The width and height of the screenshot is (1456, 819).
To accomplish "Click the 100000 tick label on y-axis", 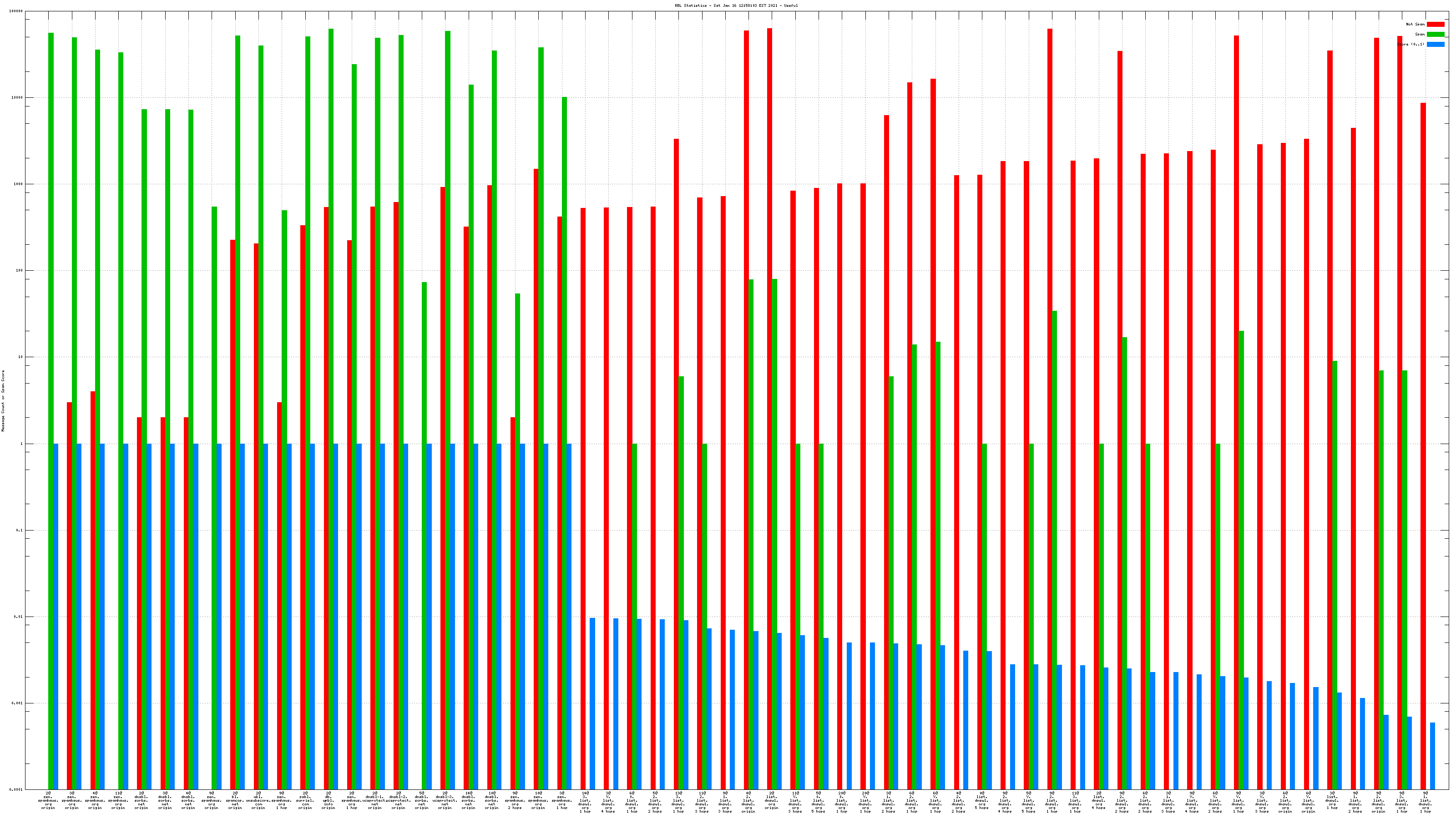I will tap(16, 11).
